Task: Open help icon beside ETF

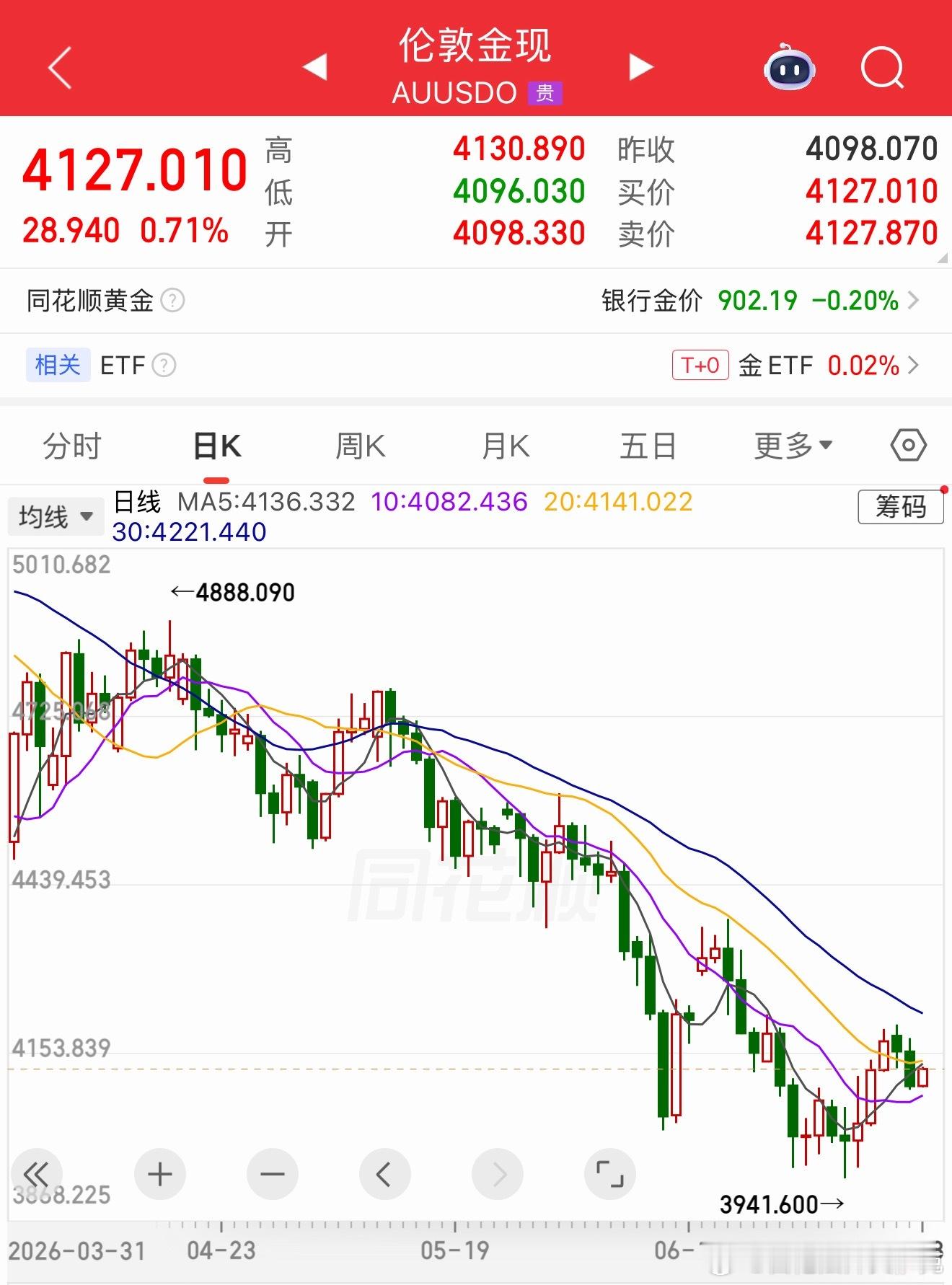Action: [x=164, y=365]
